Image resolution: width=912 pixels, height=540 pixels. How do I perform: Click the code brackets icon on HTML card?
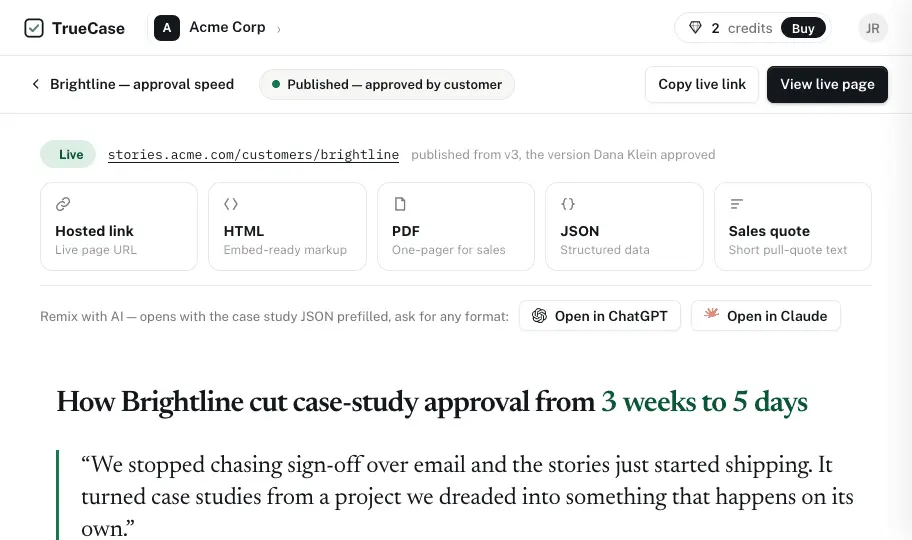click(x=231, y=204)
